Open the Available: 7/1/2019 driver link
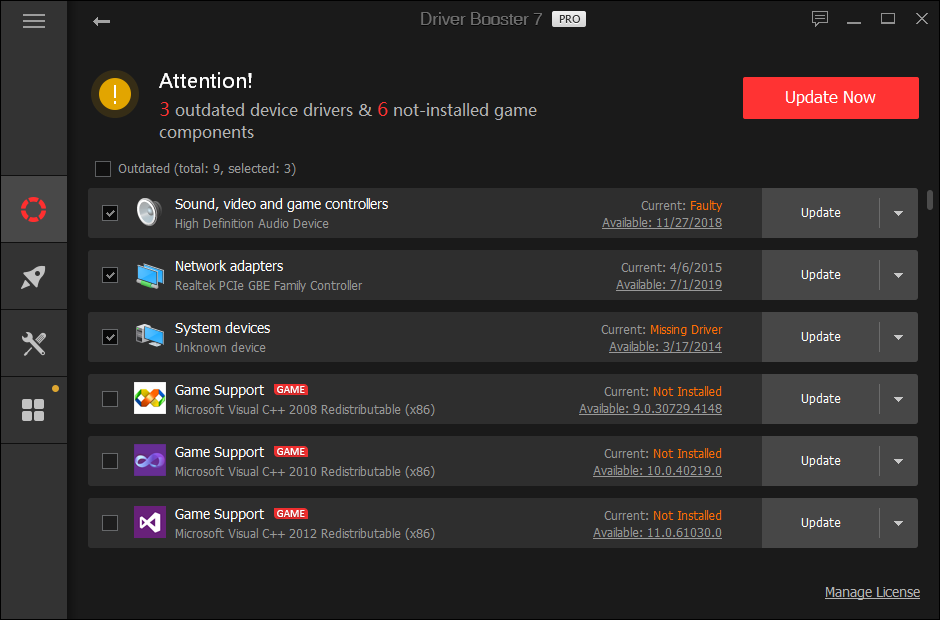The width and height of the screenshot is (940, 620). tap(669, 285)
